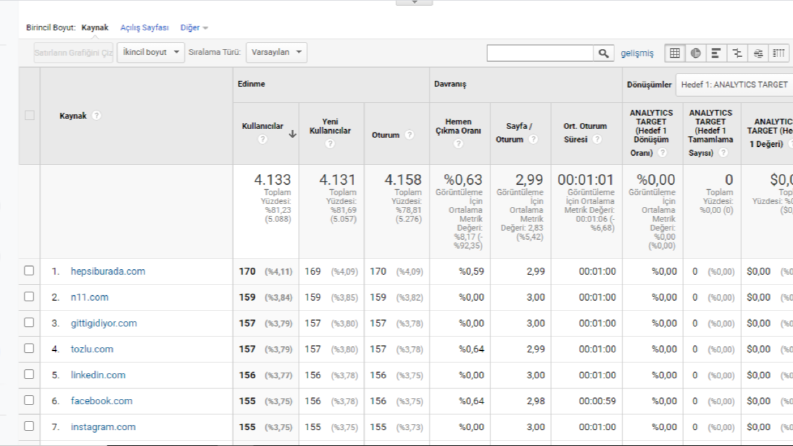Check the tozlu.com row checkbox

pos(29,348)
